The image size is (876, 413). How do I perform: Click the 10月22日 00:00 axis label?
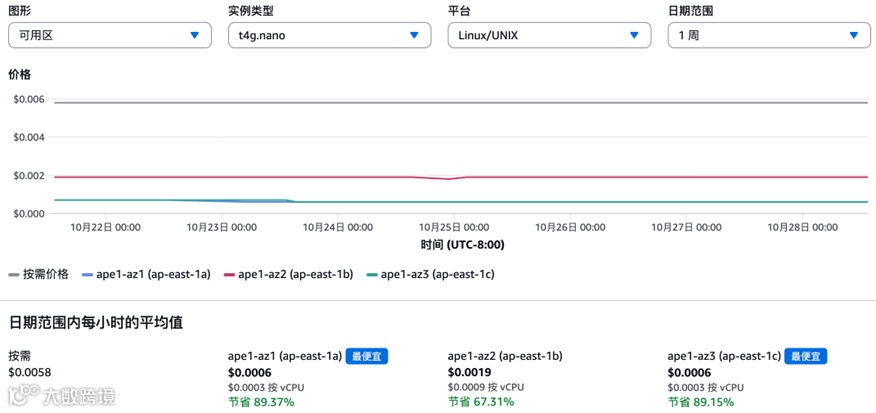(105, 227)
